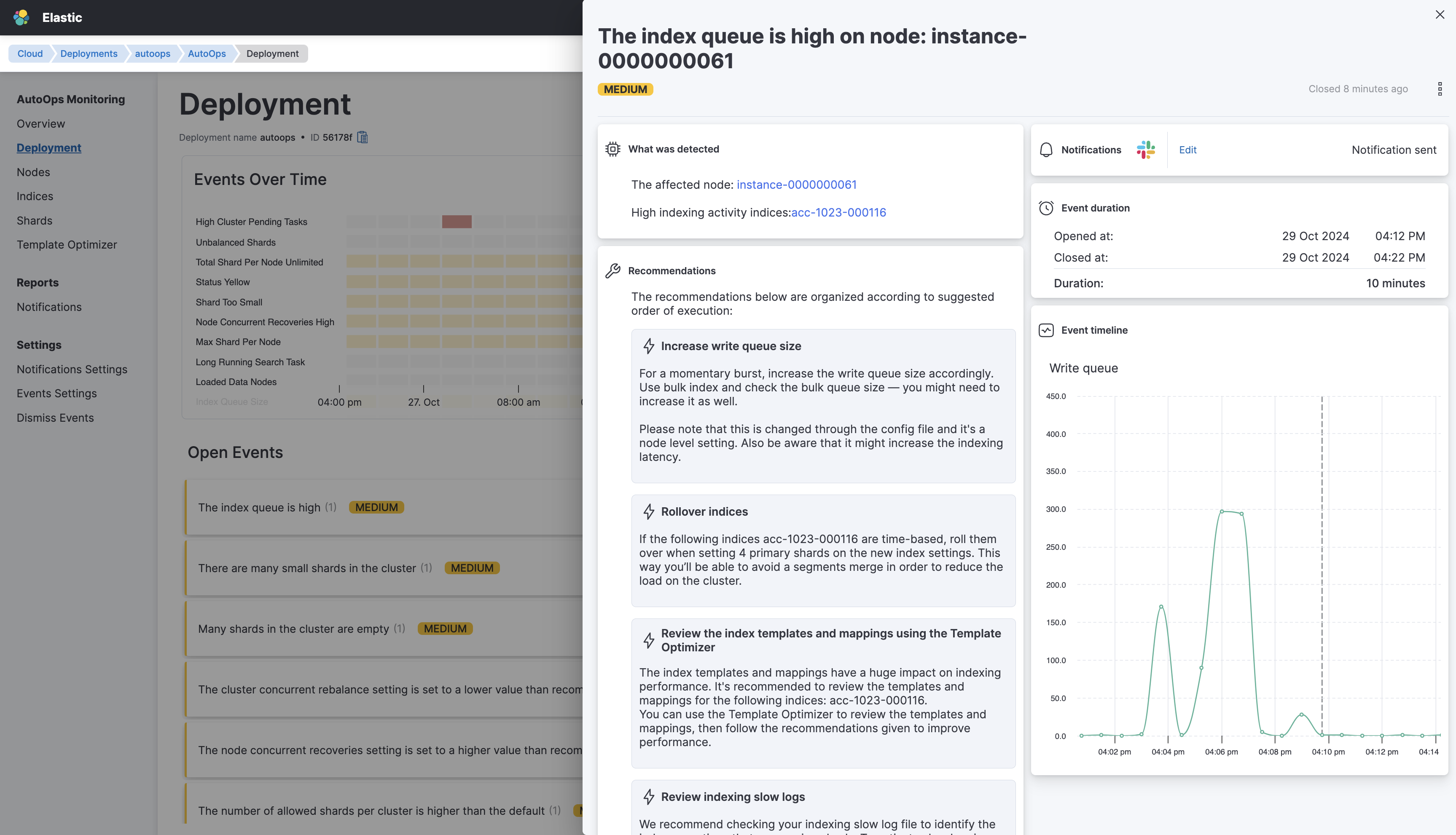Expand the Review indexing slow logs recommendation
Screen dimensions: 1456x835
(733, 797)
